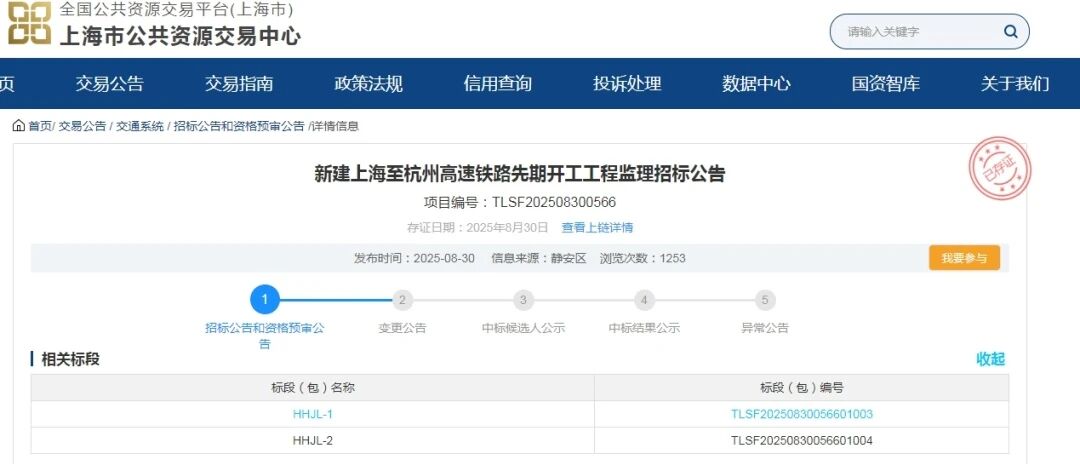Click 交通系统 in the breadcrumb
The width and height of the screenshot is (1080, 464).
click(x=139, y=126)
